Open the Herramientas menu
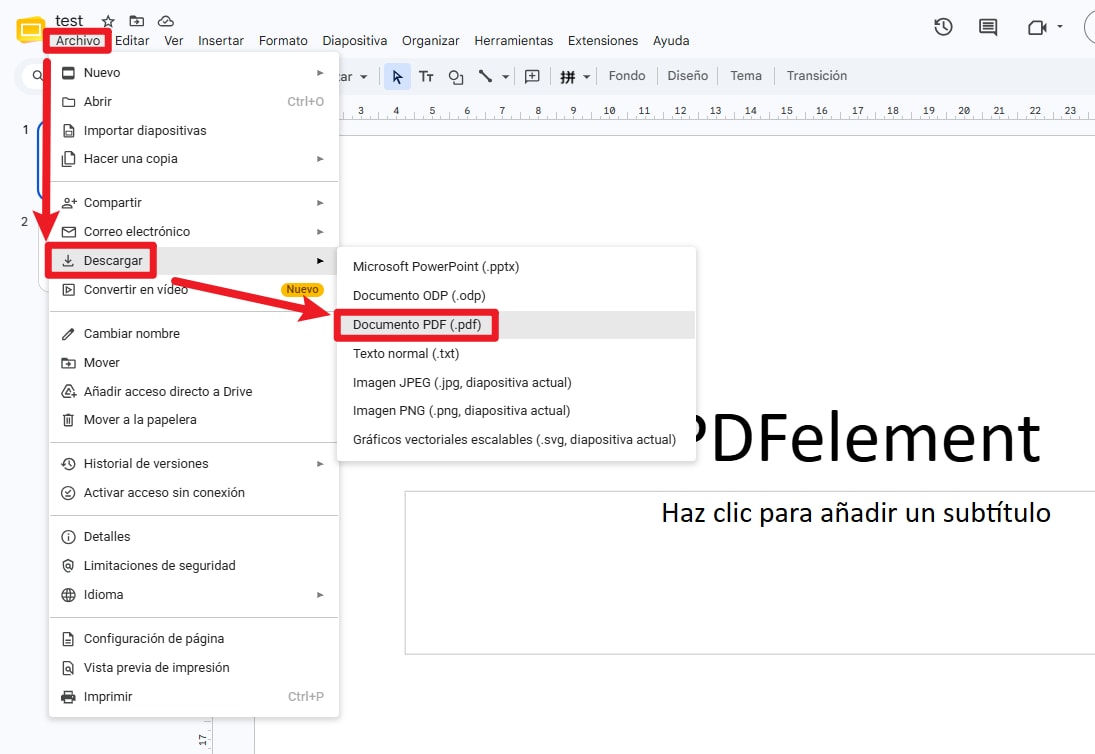Screen dimensions: 1095x754 pyautogui.click(x=513, y=40)
